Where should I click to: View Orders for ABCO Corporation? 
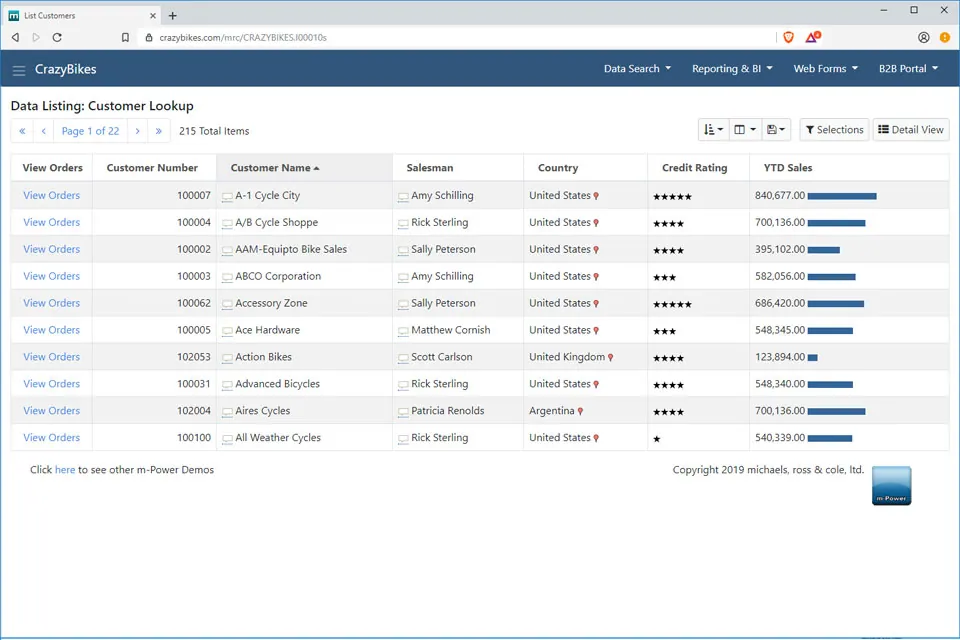tap(51, 276)
